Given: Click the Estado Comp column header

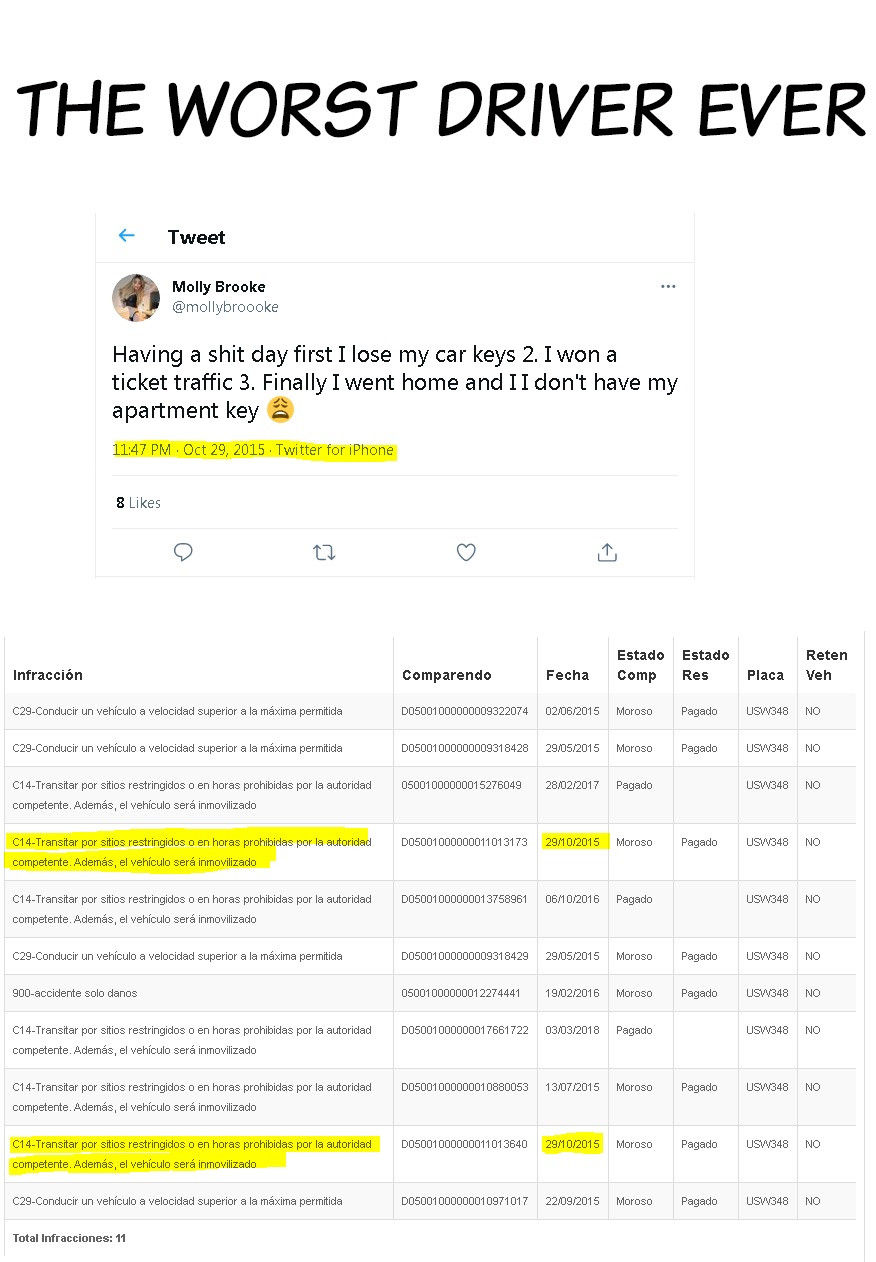Looking at the screenshot, I should pyautogui.click(x=640, y=665).
